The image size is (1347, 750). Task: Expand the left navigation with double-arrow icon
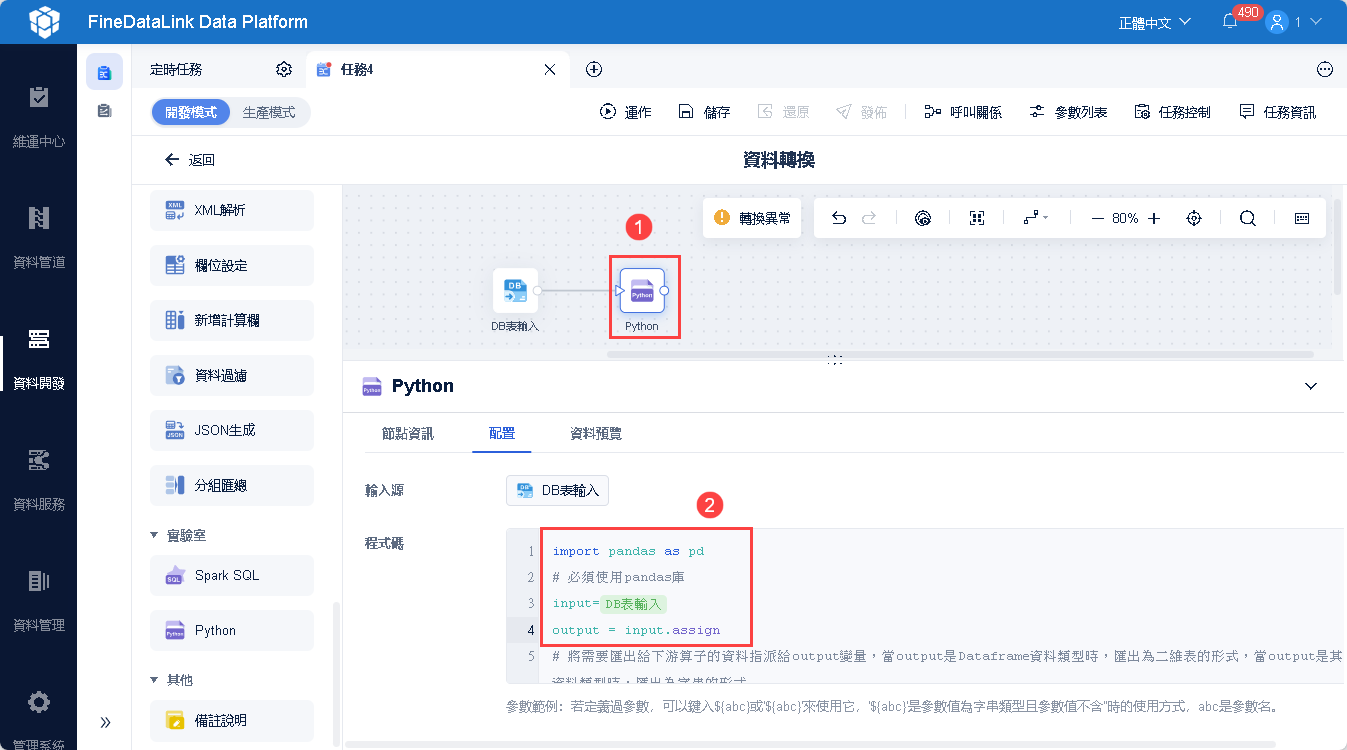[x=105, y=722]
